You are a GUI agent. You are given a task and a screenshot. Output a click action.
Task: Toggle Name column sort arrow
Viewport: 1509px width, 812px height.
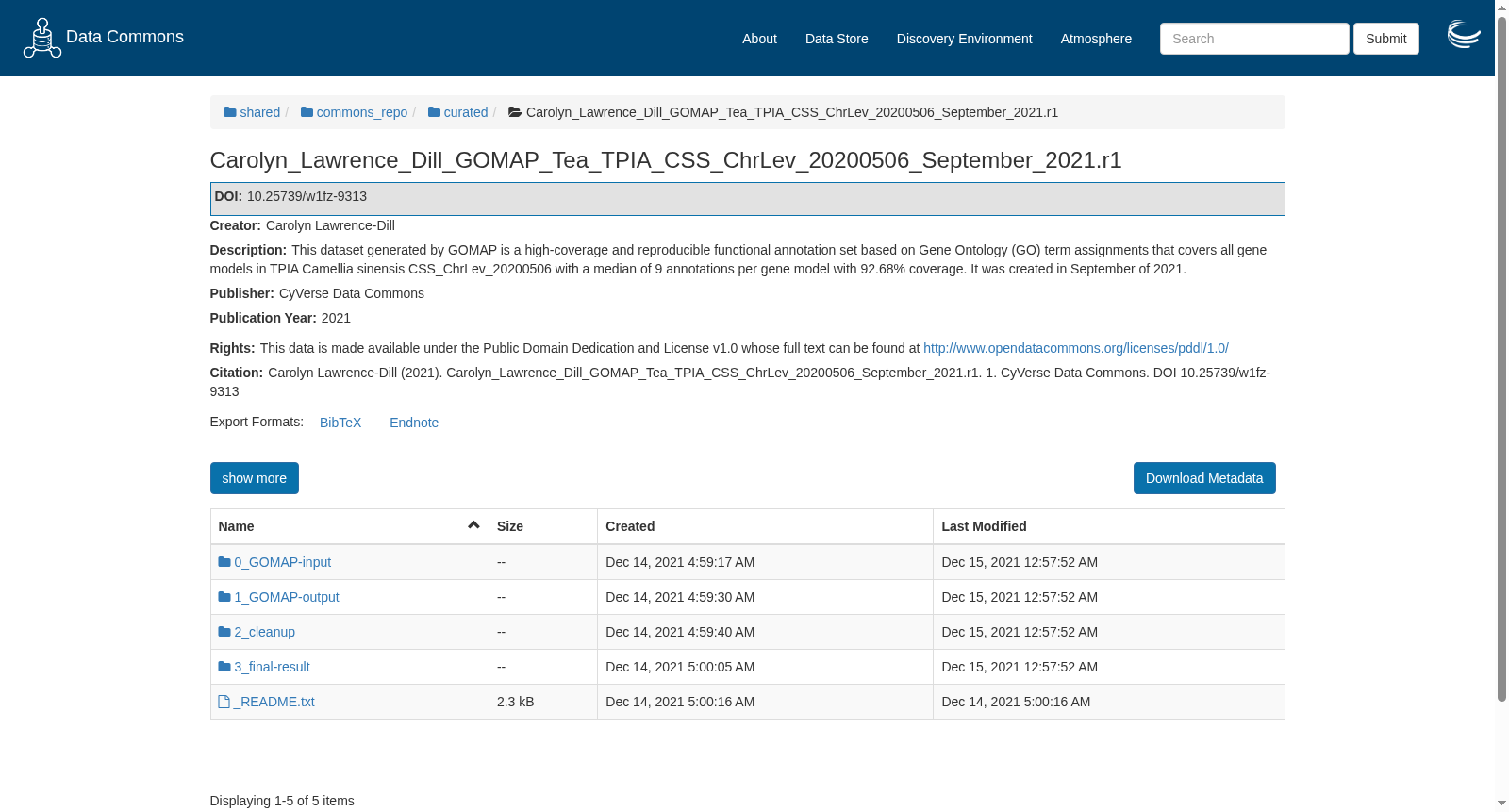(473, 525)
